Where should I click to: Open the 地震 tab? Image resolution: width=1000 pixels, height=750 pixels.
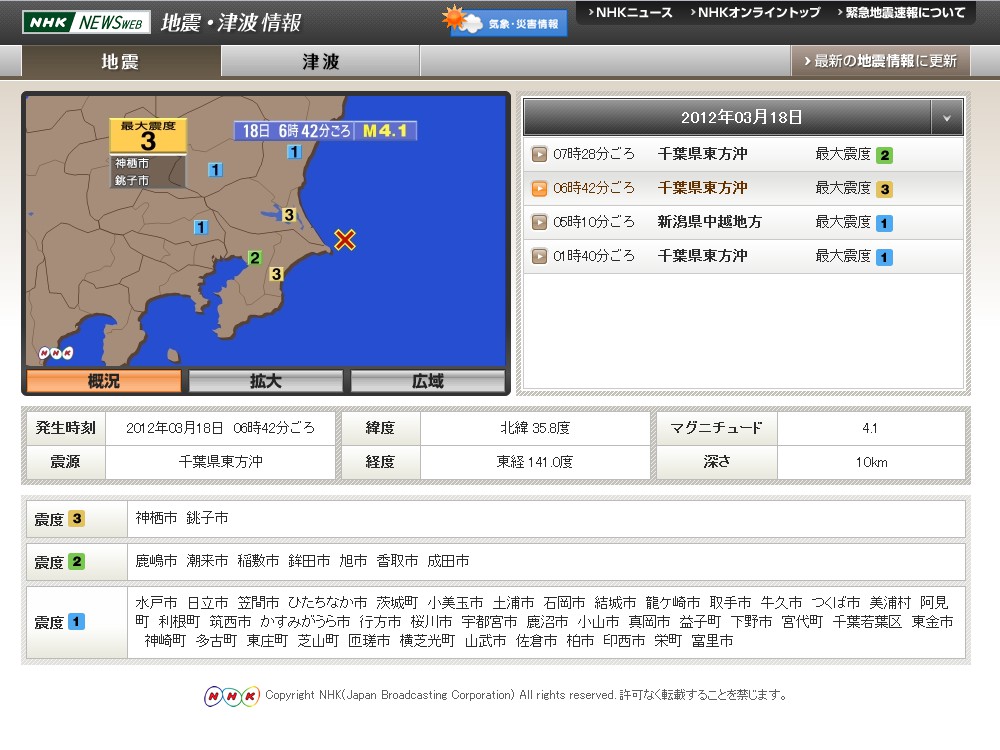(121, 61)
